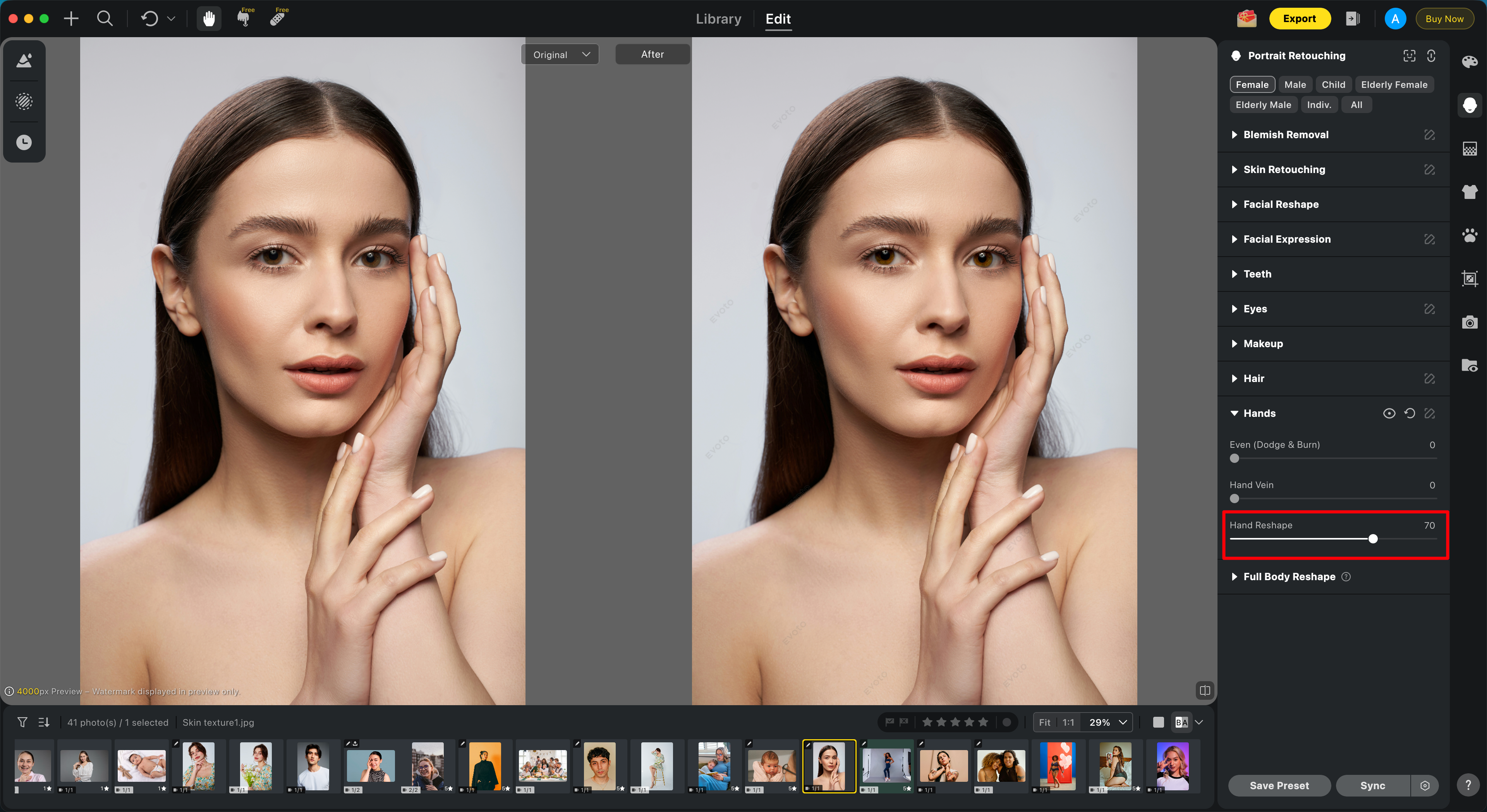Click the Export button

point(1299,19)
